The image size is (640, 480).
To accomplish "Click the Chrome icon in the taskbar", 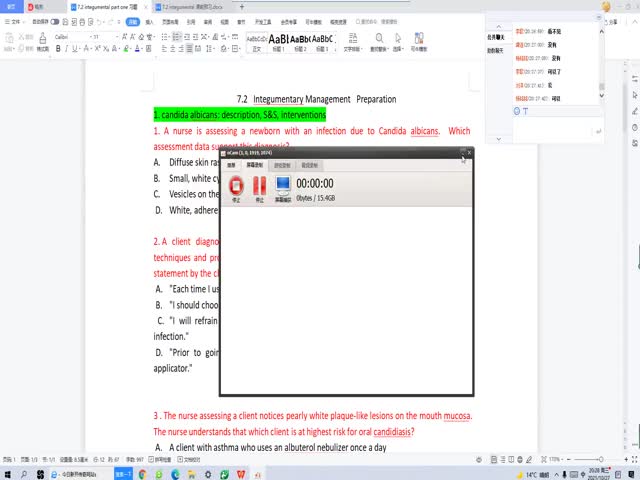I will coord(142,474).
